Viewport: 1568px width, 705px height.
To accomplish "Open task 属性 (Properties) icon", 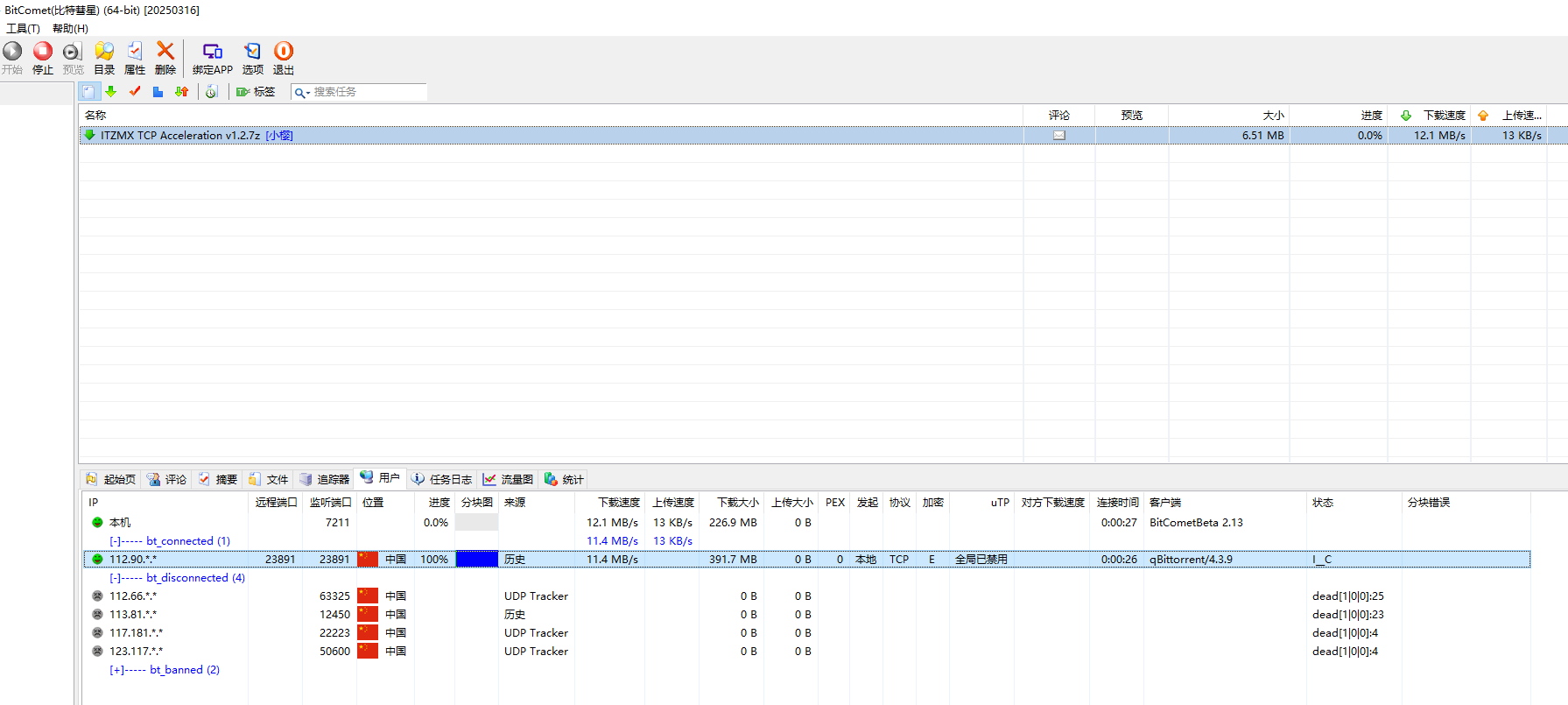I will click(135, 52).
